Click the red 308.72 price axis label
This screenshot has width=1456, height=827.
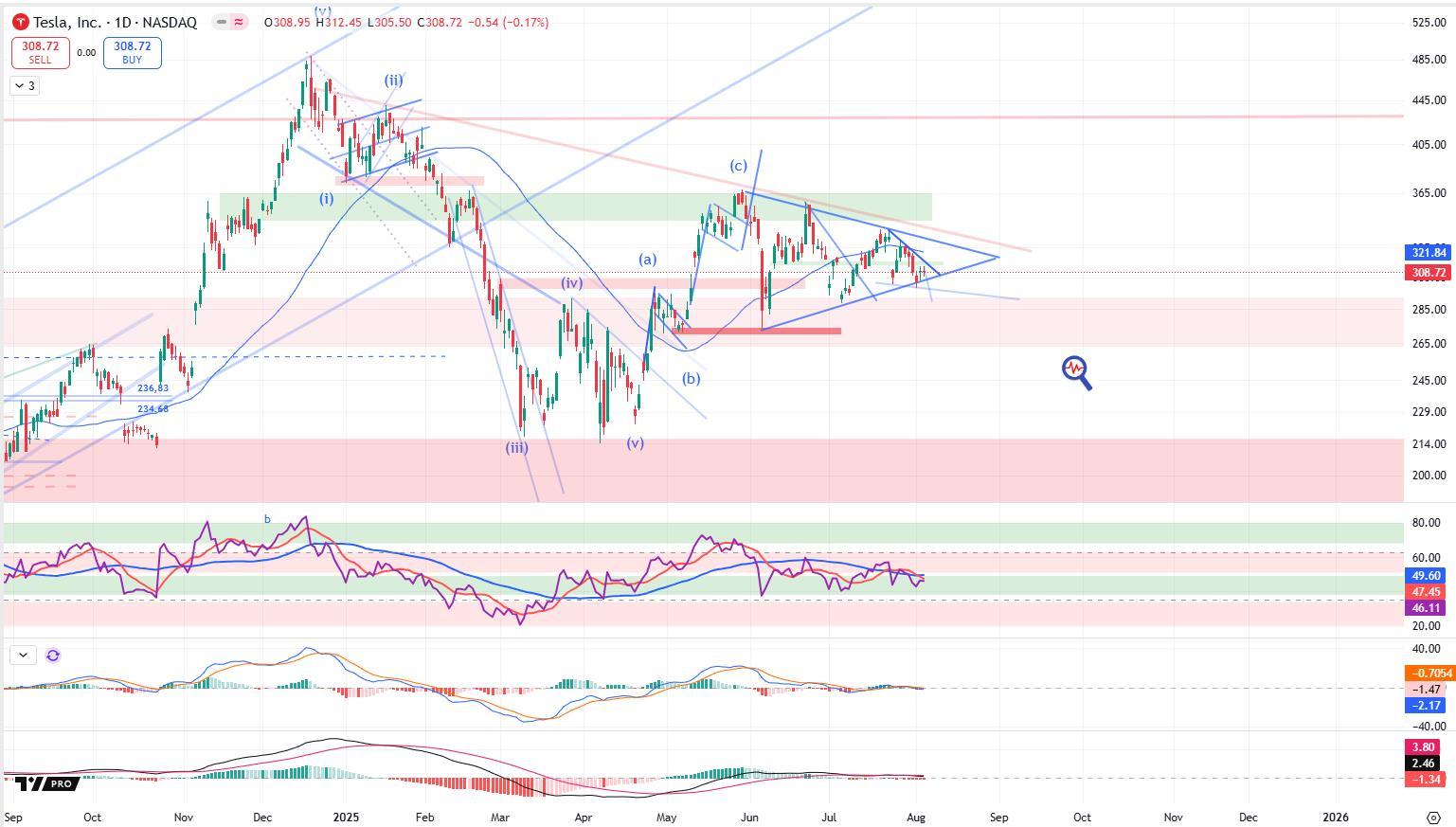[x=1429, y=273]
